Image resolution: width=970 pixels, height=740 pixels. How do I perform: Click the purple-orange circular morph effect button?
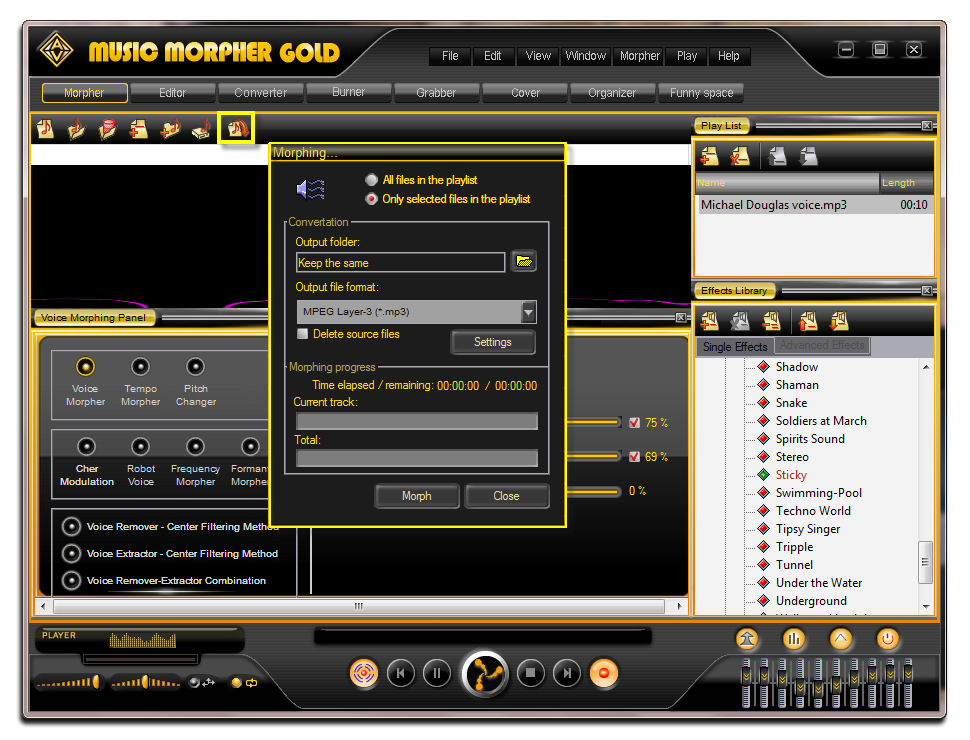point(364,673)
